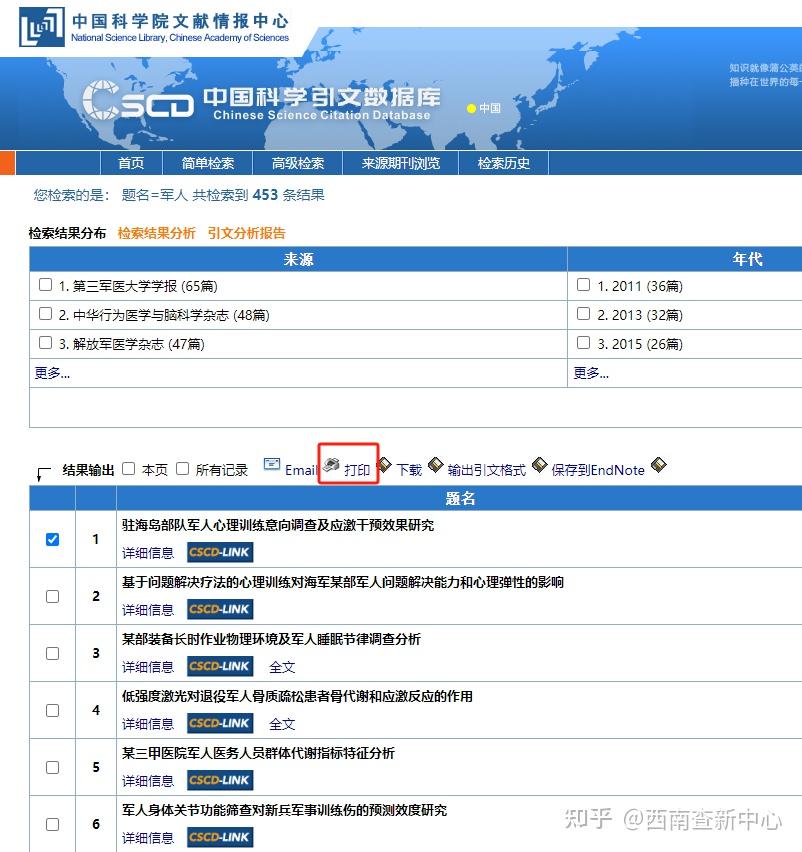Screen dimensions: 802x852
Task: Click the 保存到EndNote export icon
Action: click(x=540, y=464)
